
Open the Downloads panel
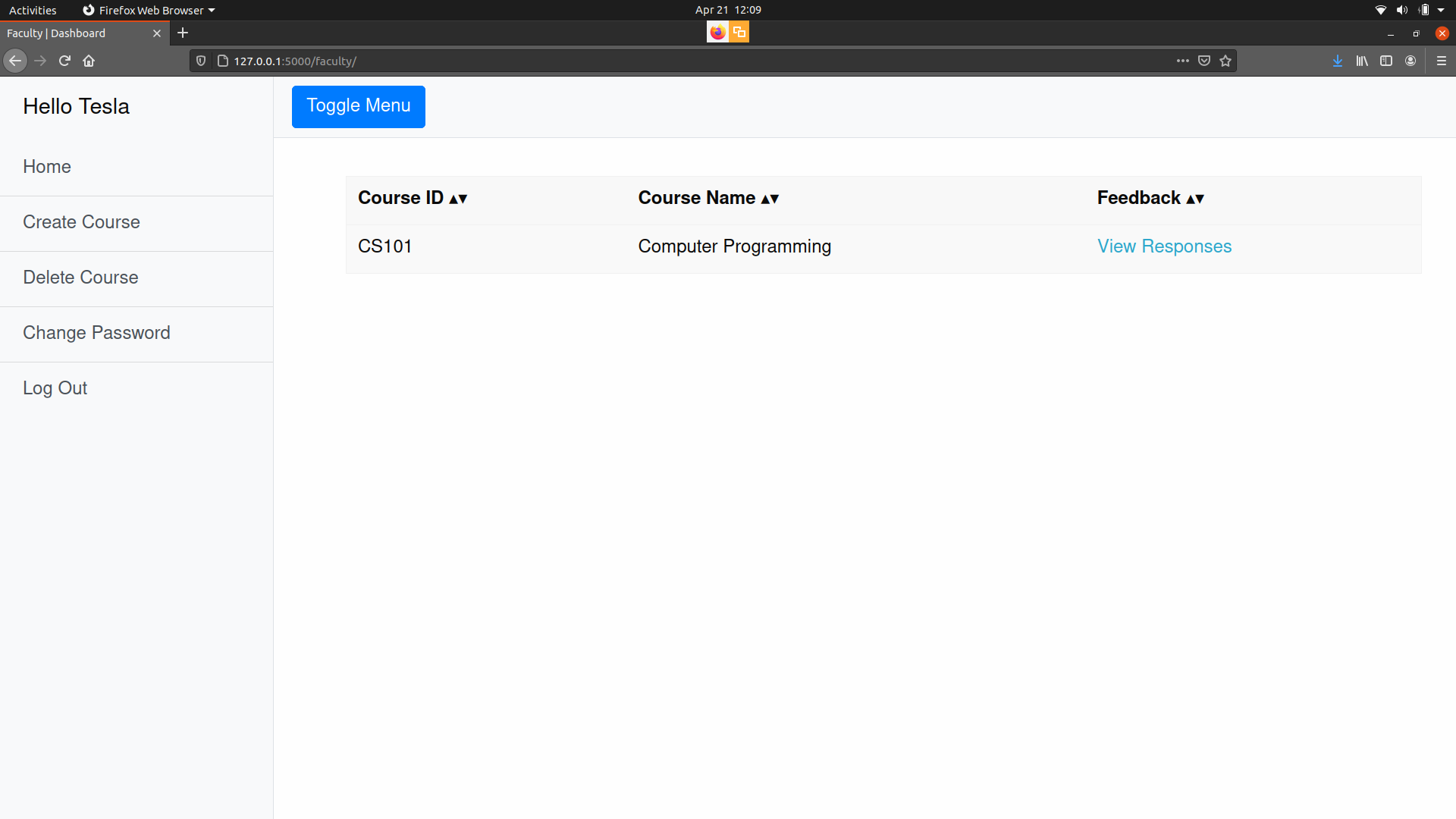(x=1337, y=61)
